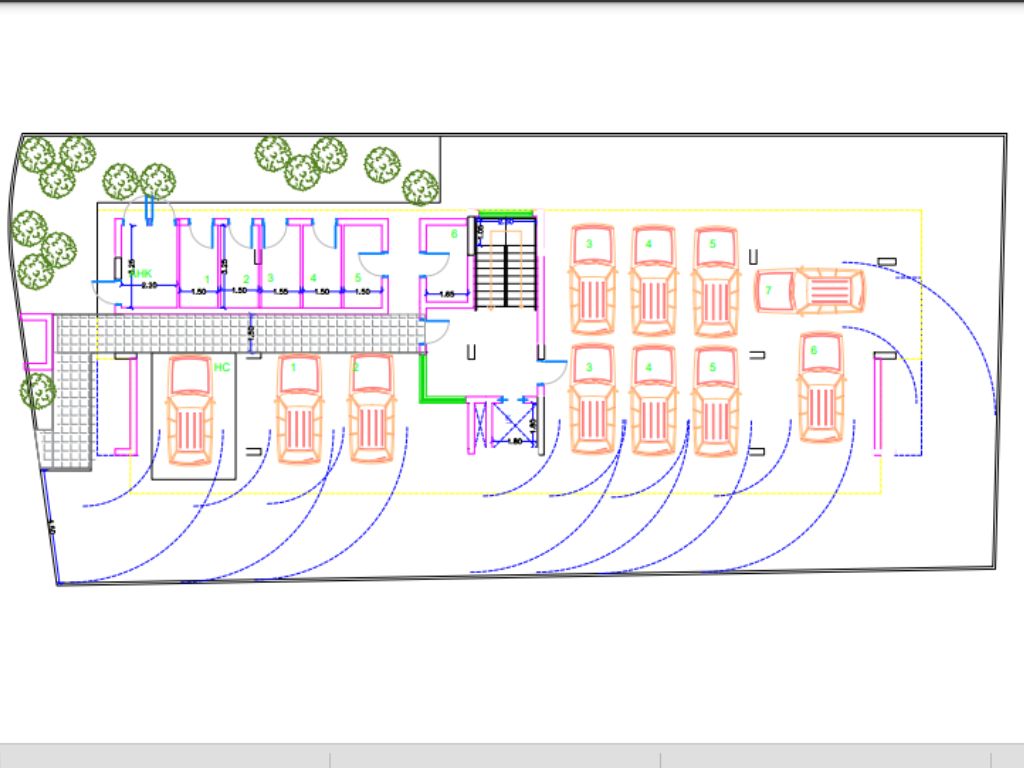Click the first segment of the bottom status bar
Viewport: 1024px width, 768px height.
[165, 757]
